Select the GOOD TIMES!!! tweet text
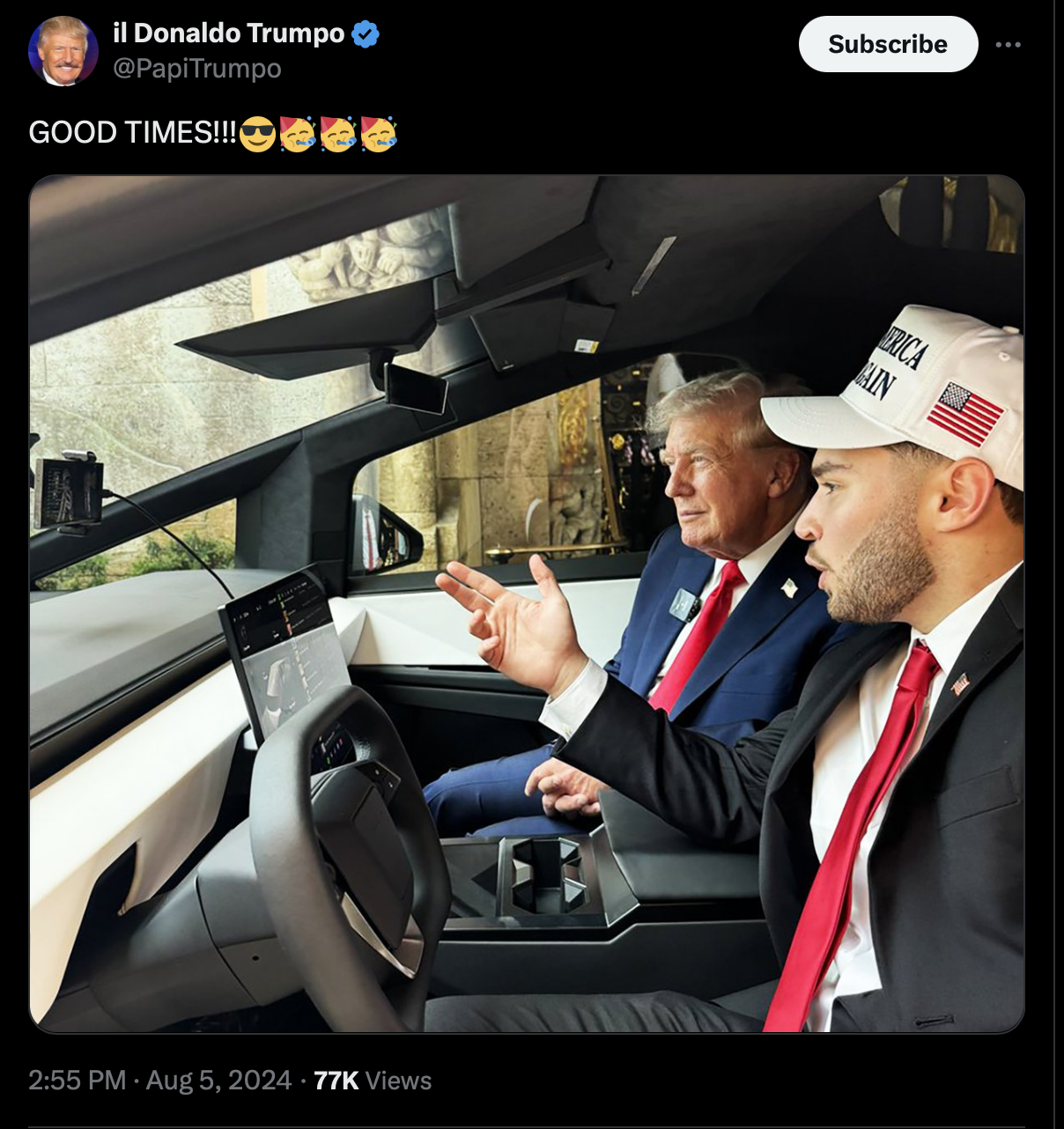The height and width of the screenshot is (1129, 1064). pos(132,133)
